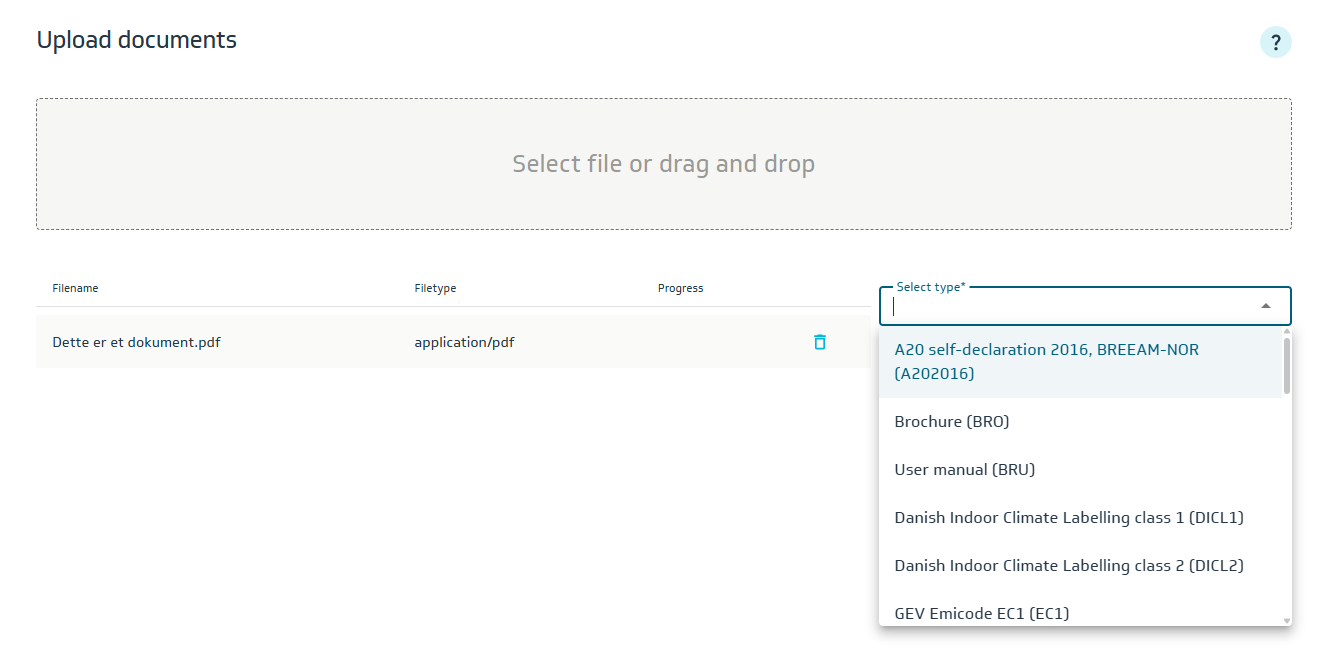1331x657 pixels.
Task: Click the dropdown list's scroll up arrow
Action: pyautogui.click(x=1287, y=332)
